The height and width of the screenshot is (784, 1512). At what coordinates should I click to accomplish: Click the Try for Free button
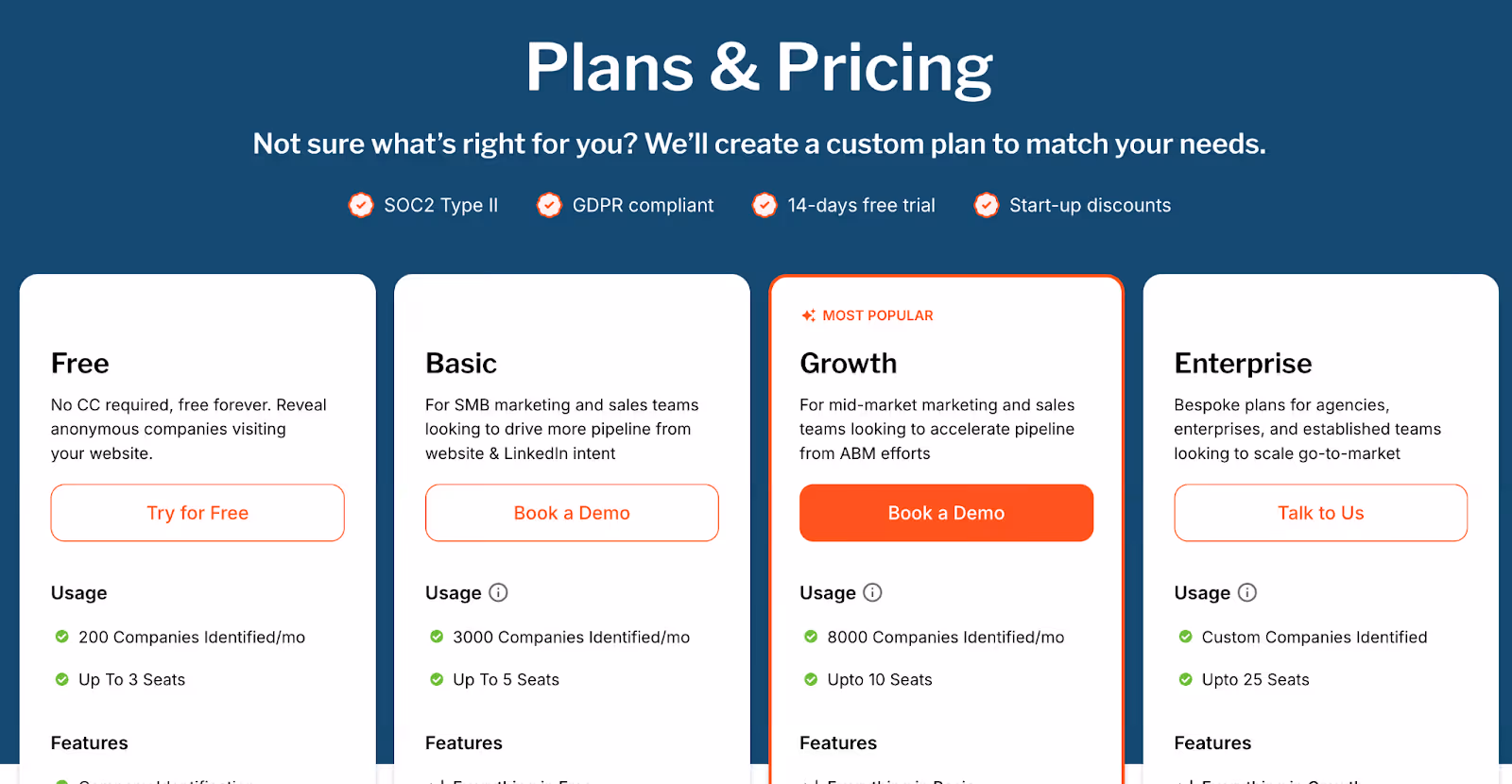pyautogui.click(x=198, y=513)
